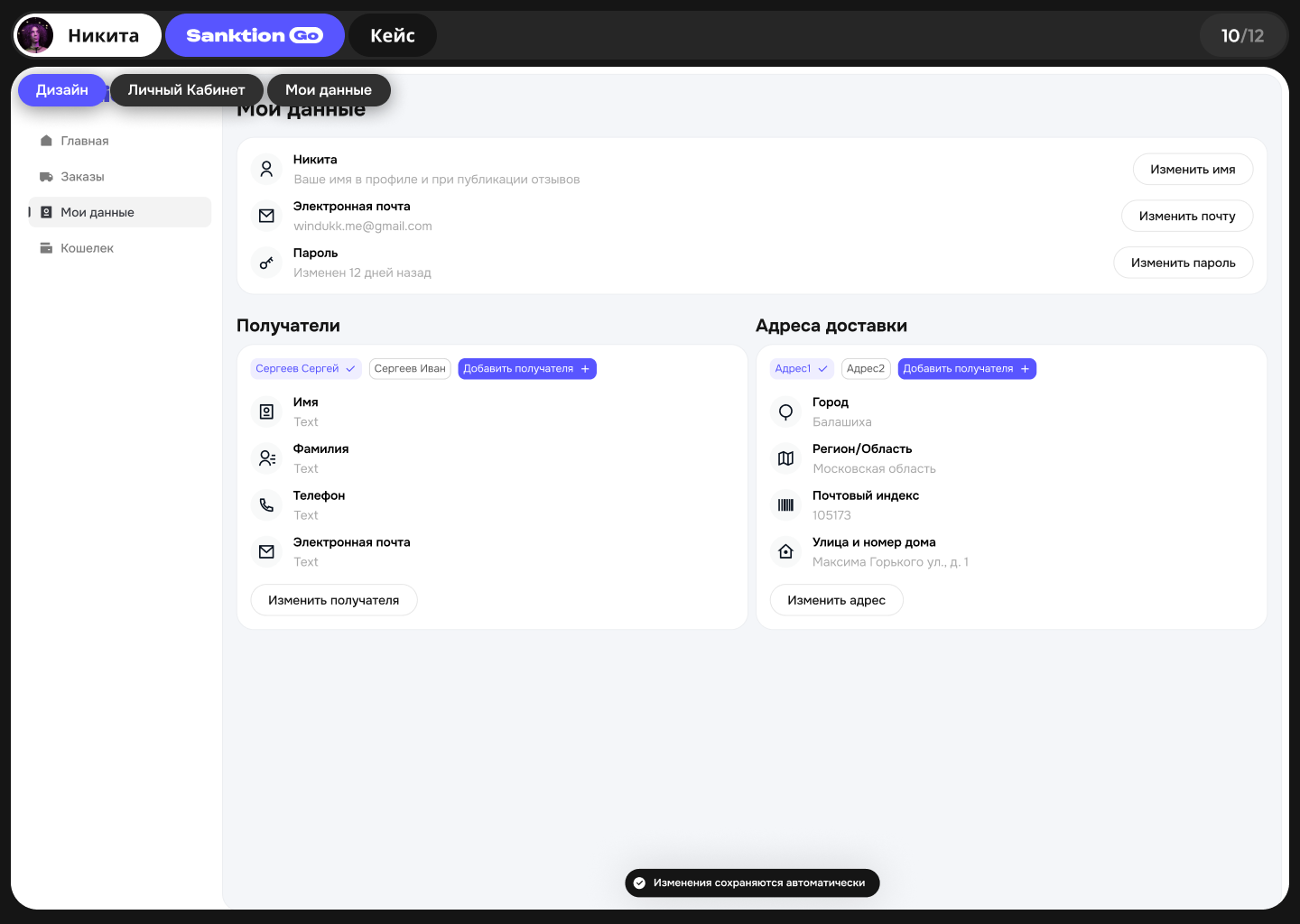Open the Кошелек wallet icon
This screenshot has width=1300, height=924.
[x=46, y=247]
